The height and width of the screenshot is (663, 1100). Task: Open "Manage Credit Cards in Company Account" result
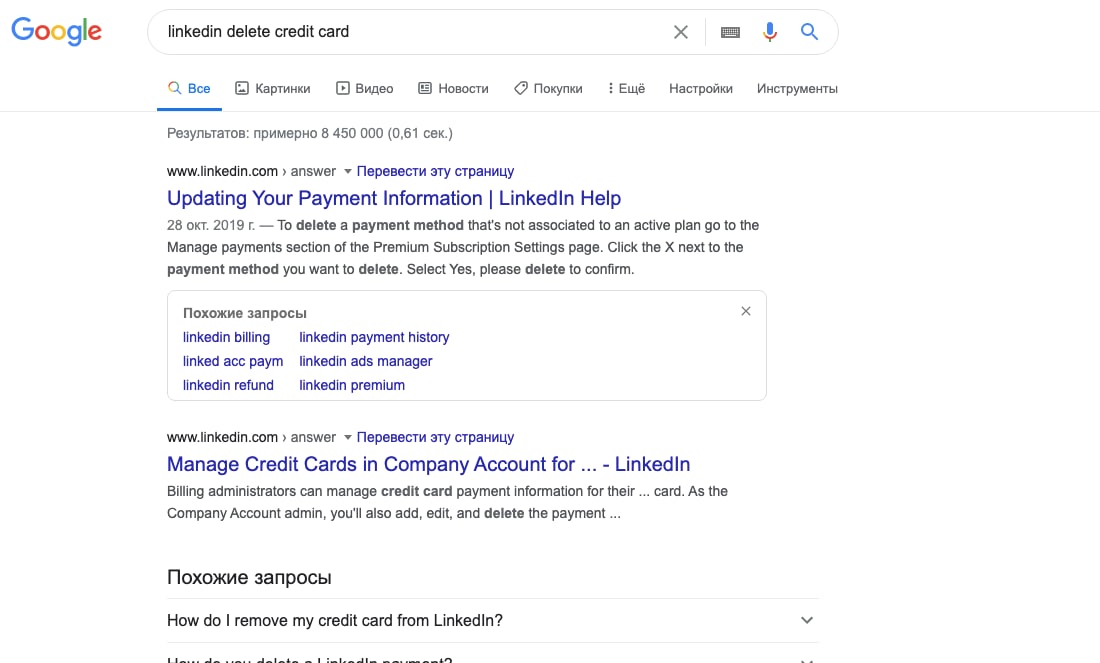coord(428,464)
